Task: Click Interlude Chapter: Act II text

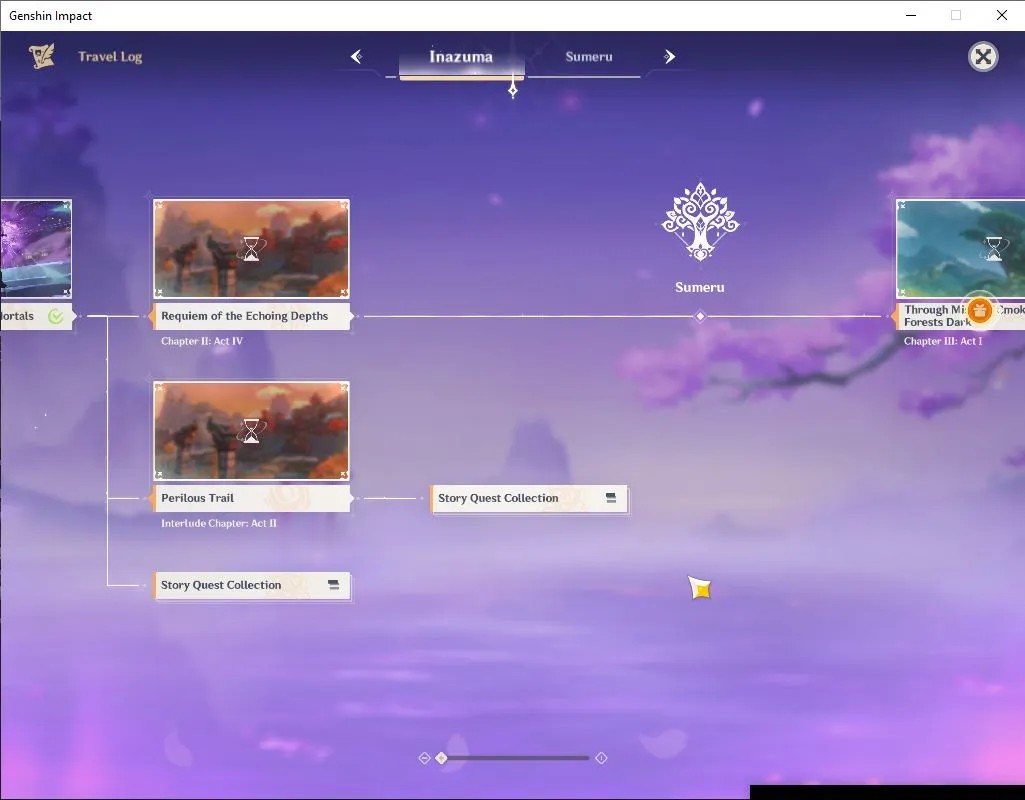Action: click(219, 524)
